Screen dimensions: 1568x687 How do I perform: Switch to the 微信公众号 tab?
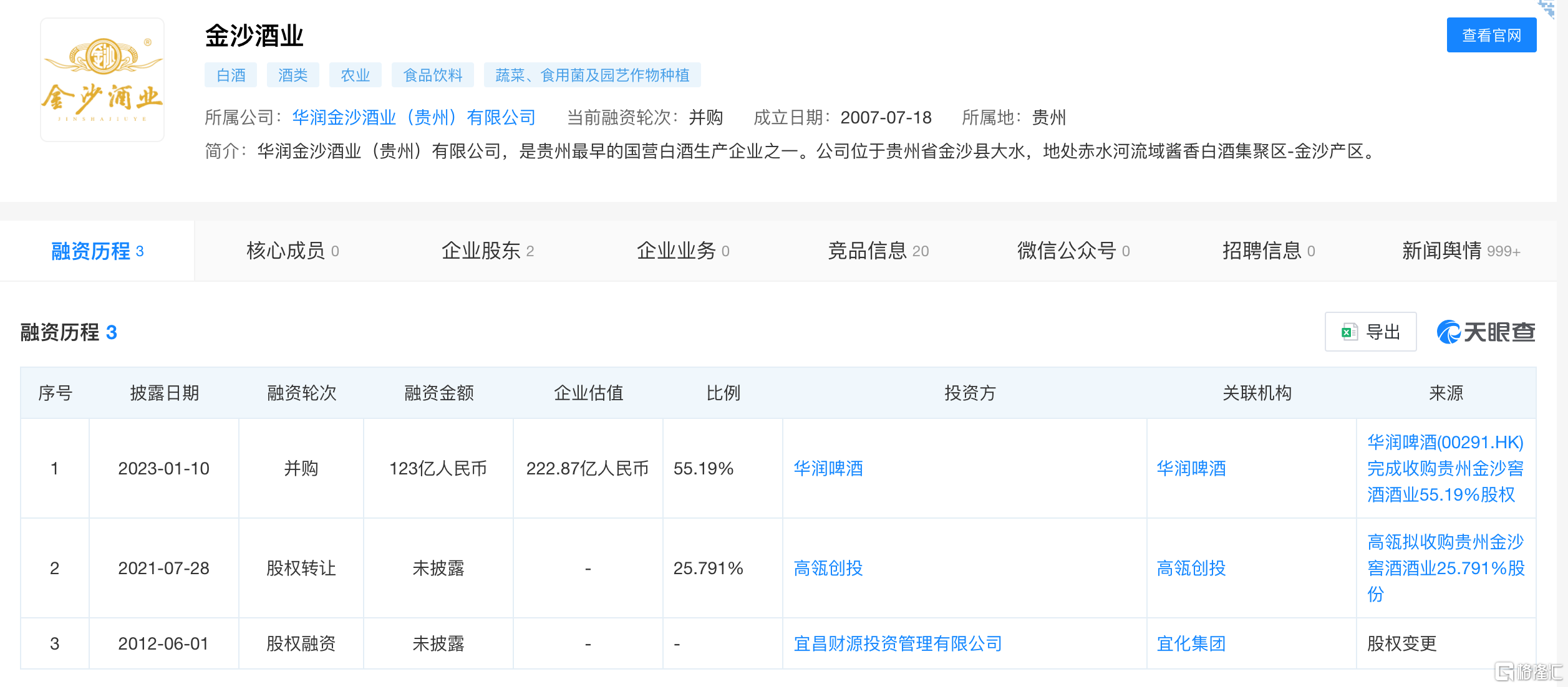click(1073, 251)
